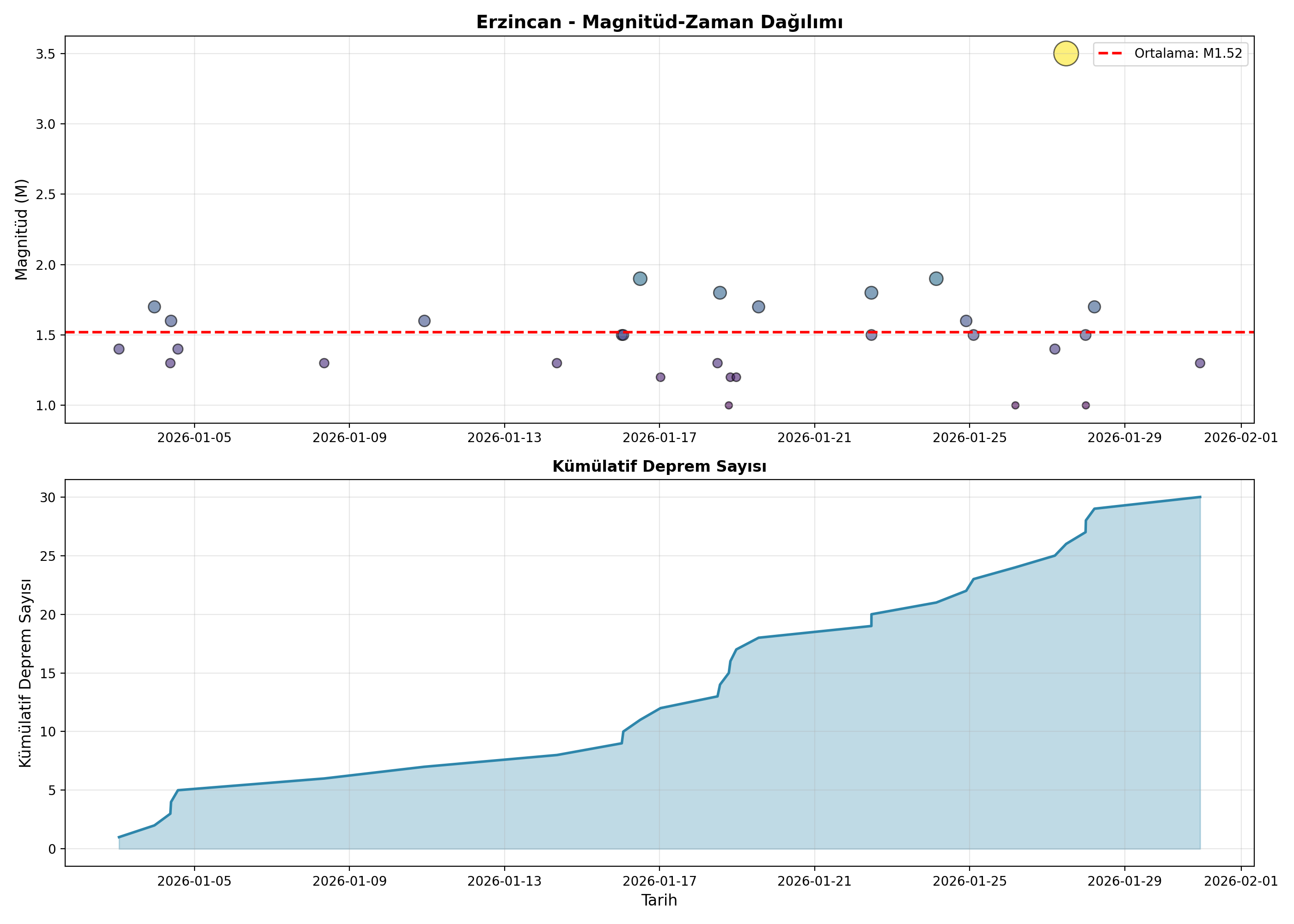The height and width of the screenshot is (924, 1294).
Task: Click '2026-01-09' under the cumulative chart
Action: pyautogui.click(x=349, y=881)
